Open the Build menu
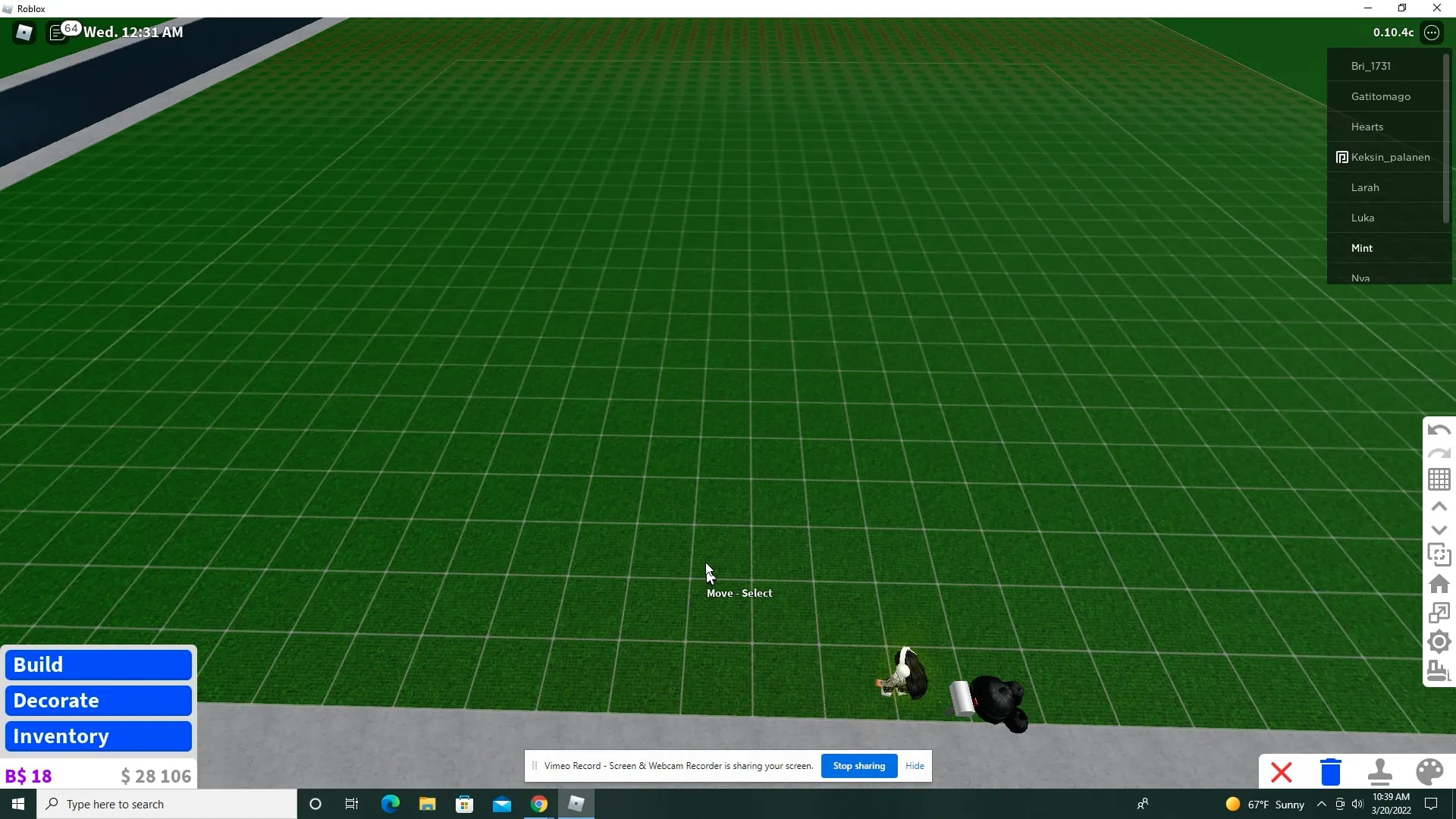The image size is (1456, 819). click(x=99, y=665)
